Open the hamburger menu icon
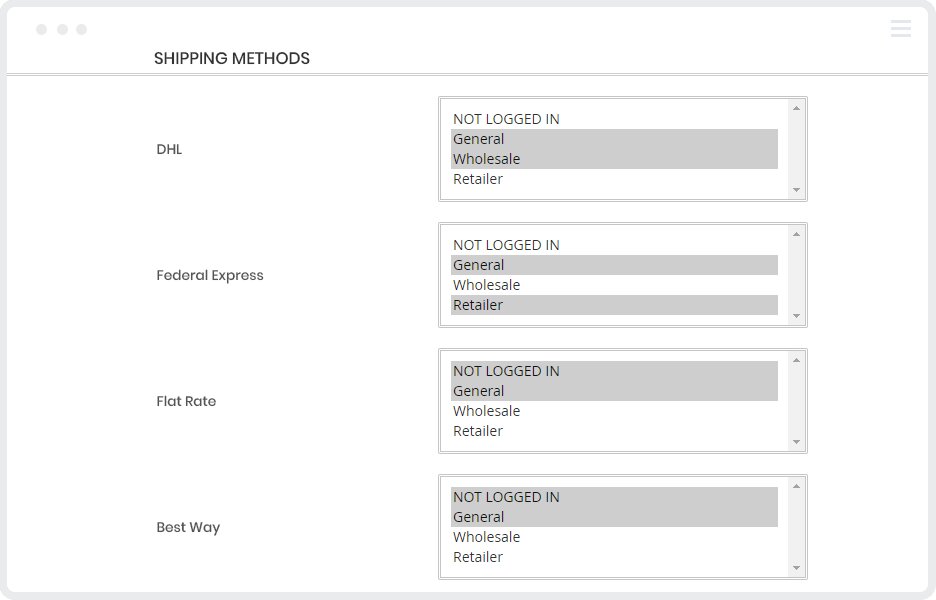The height and width of the screenshot is (600, 936). pyautogui.click(x=900, y=29)
